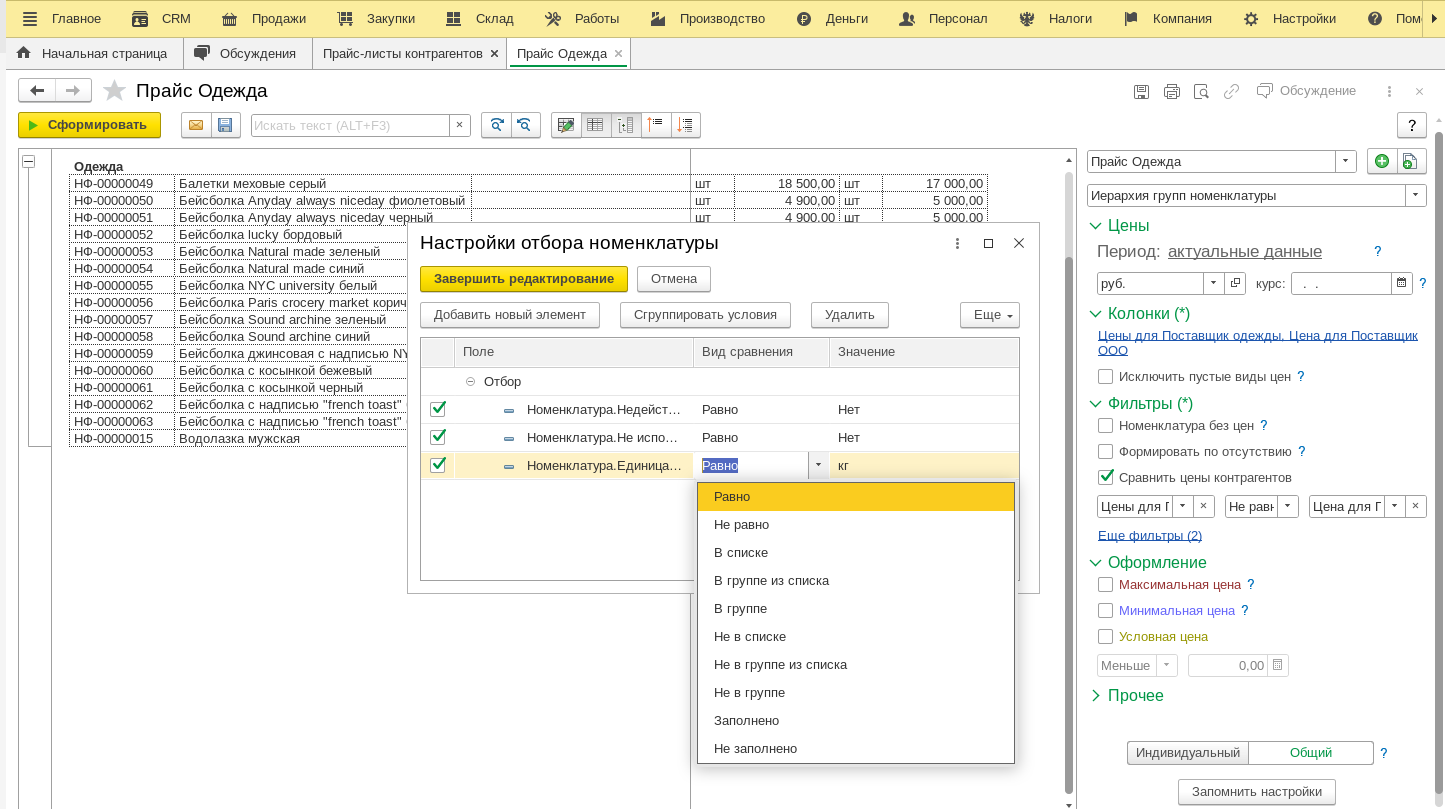
Task: Enable the 'Номенклатура без цен' checkbox
Action: coord(1105,425)
